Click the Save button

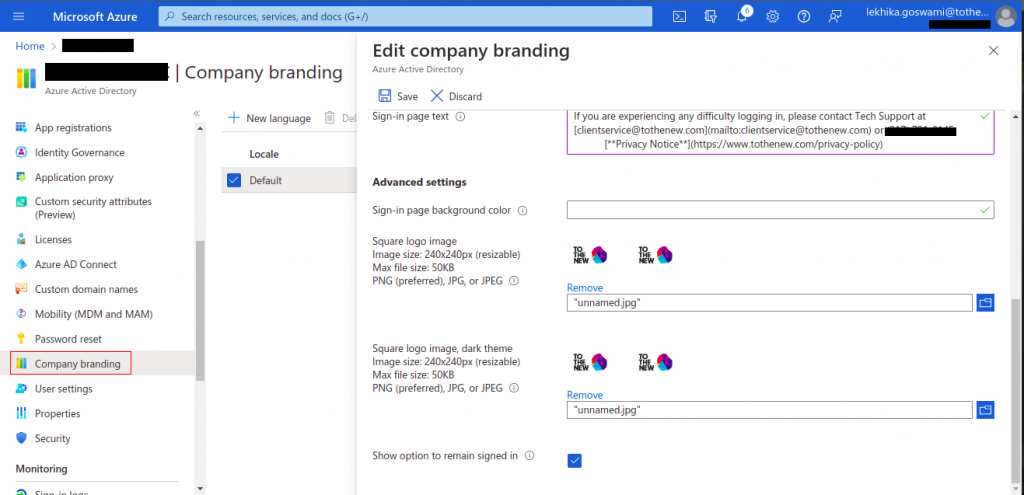(398, 96)
